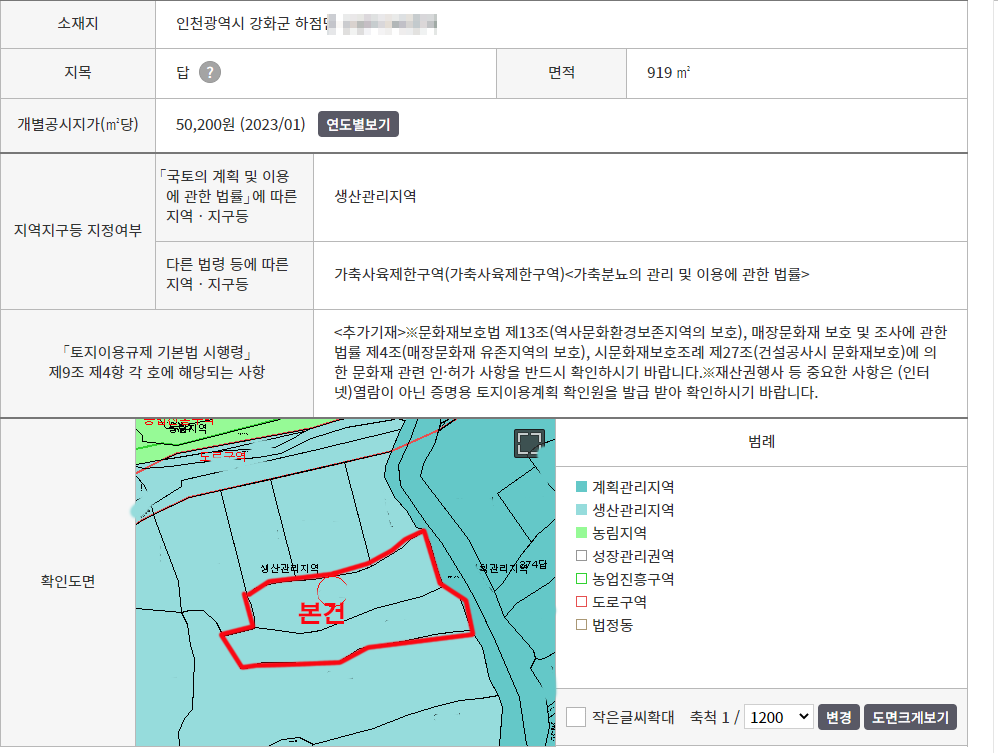Click the 생산관리지역 legend color box
Image resolution: width=998 pixels, height=753 pixels.
click(581, 510)
